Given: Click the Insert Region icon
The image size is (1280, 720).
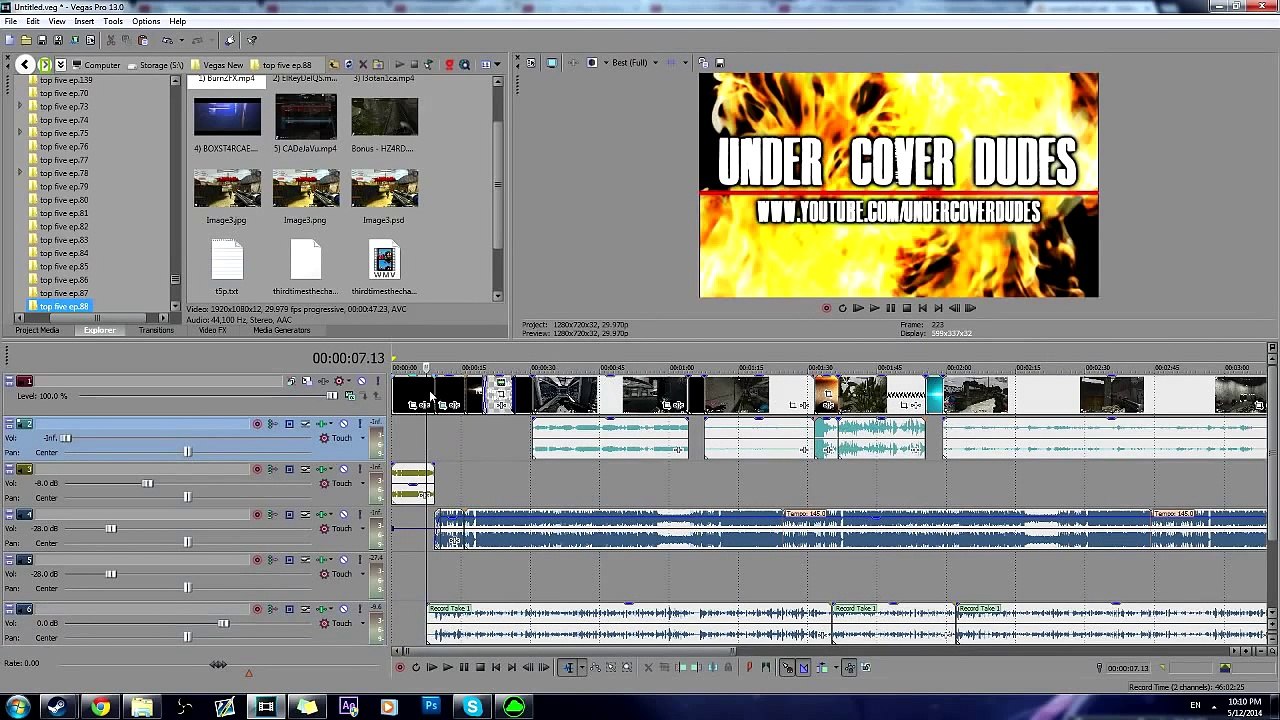Looking at the screenshot, I should 766,668.
